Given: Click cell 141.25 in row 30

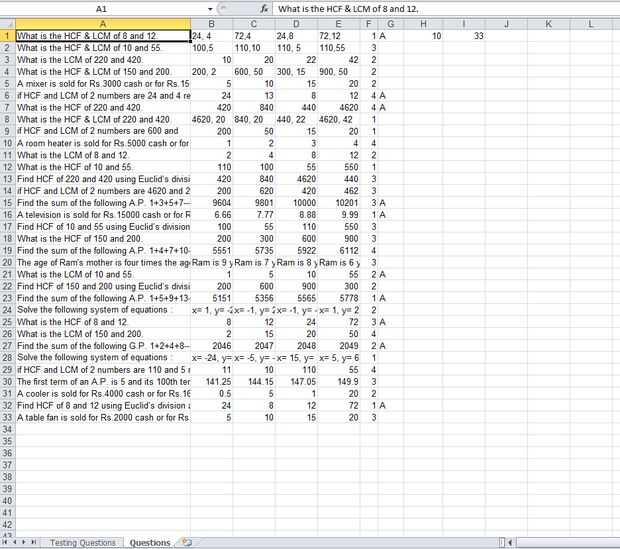Looking at the screenshot, I should tap(212, 382).
